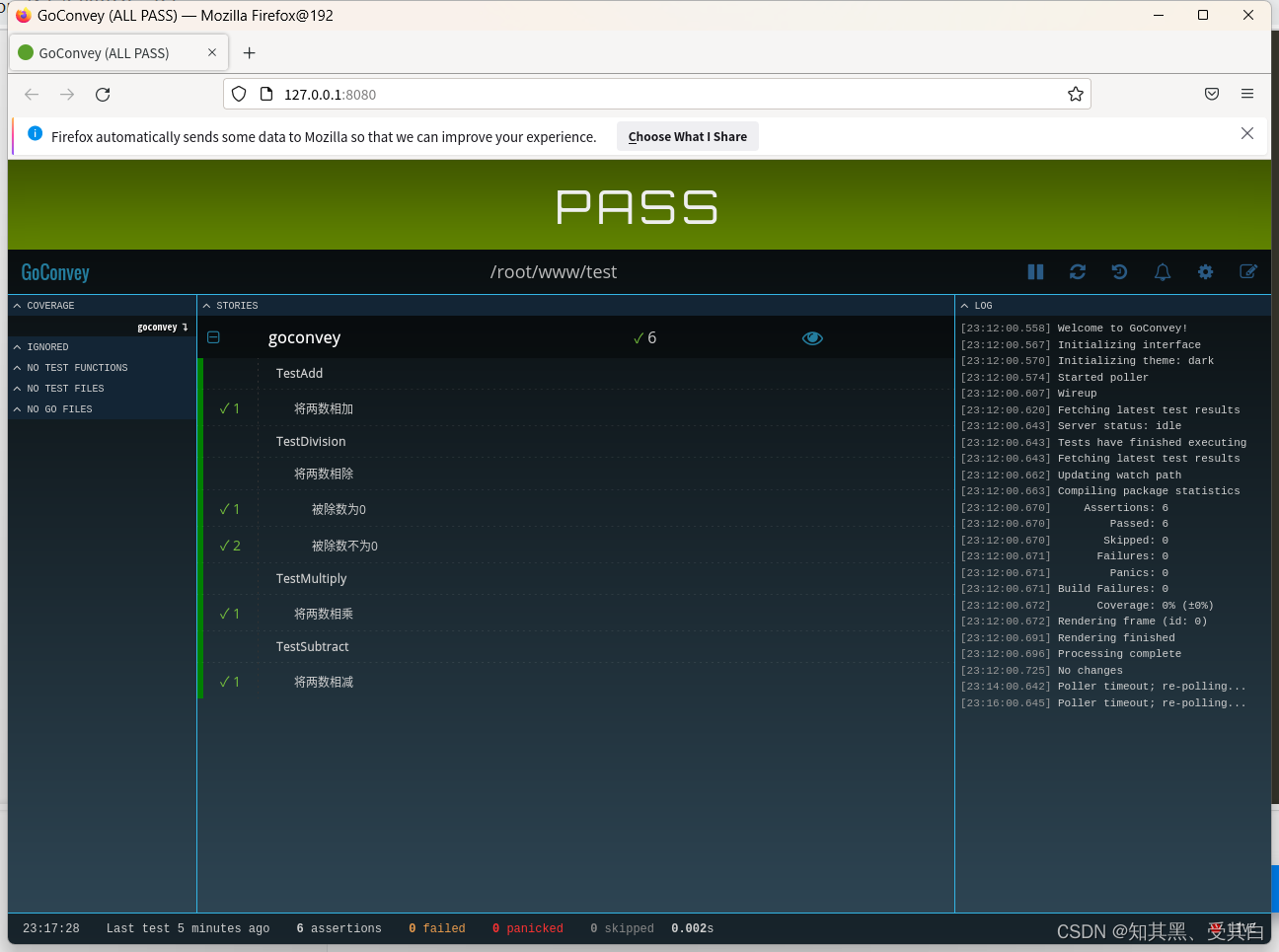Close the GoConvey (ALL PASS) tab
The width and height of the screenshot is (1279, 952).
click(212, 52)
